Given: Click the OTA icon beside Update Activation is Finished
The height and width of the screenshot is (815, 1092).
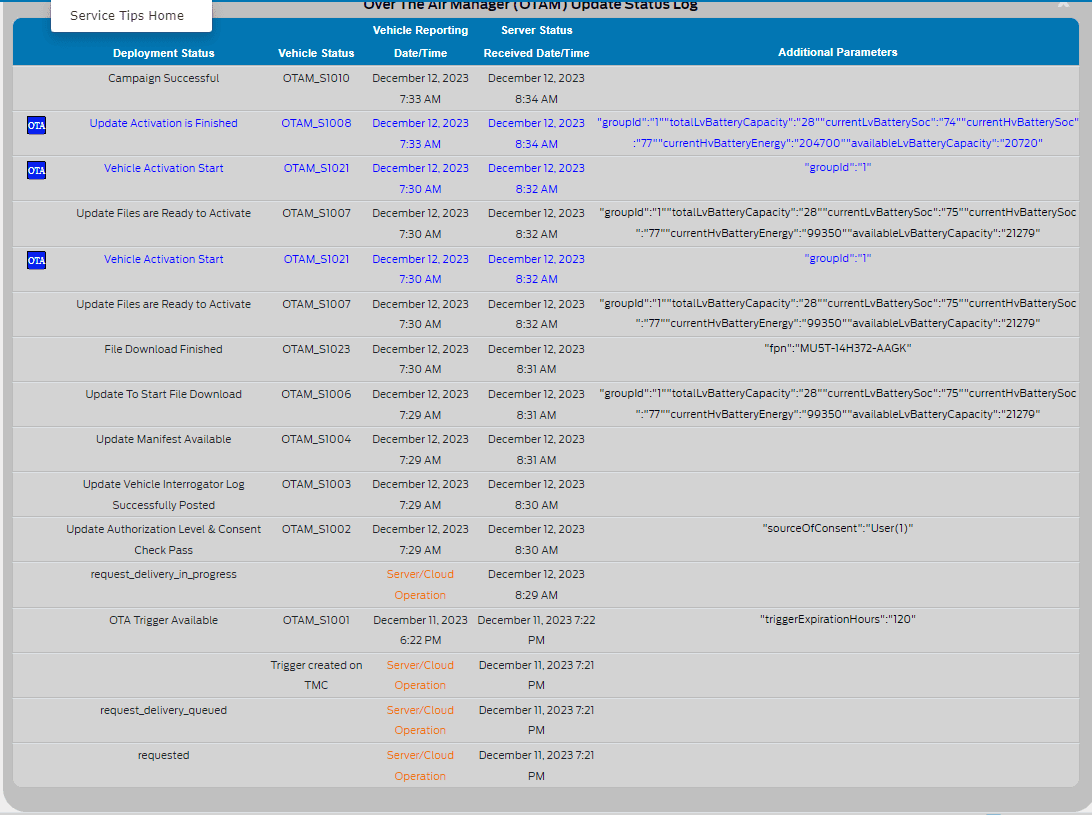Looking at the screenshot, I should pos(36,125).
